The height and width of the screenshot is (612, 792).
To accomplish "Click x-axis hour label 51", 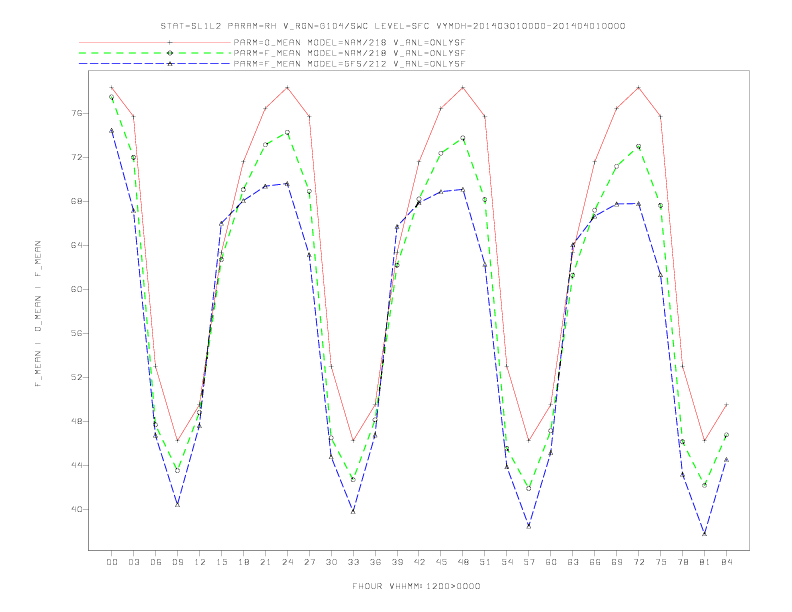I will click(485, 562).
